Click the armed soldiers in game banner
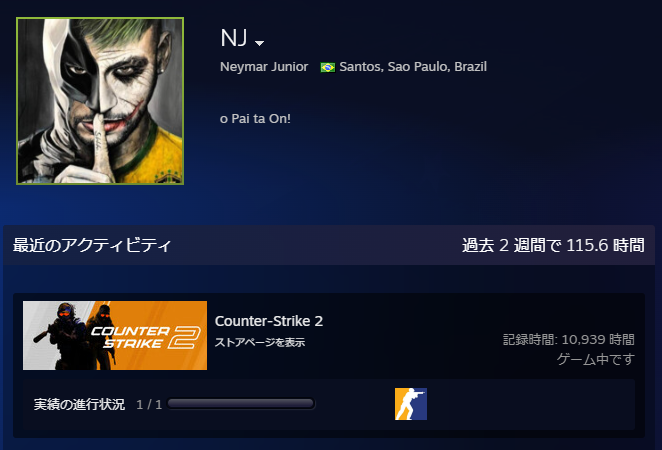The width and height of the screenshot is (662, 450). pos(79,336)
